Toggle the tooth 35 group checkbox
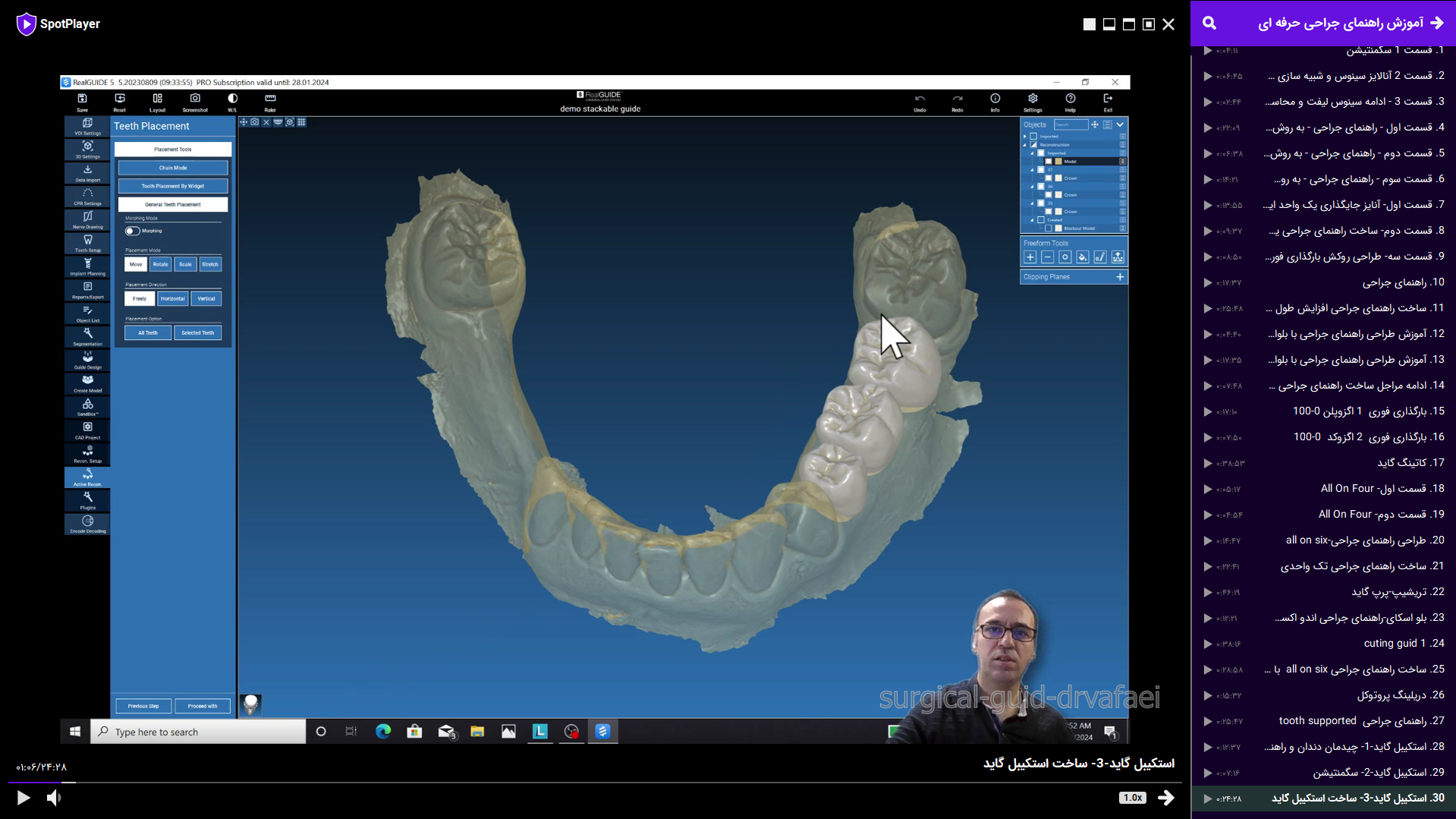Viewport: 1456px width, 819px height. [x=1041, y=203]
